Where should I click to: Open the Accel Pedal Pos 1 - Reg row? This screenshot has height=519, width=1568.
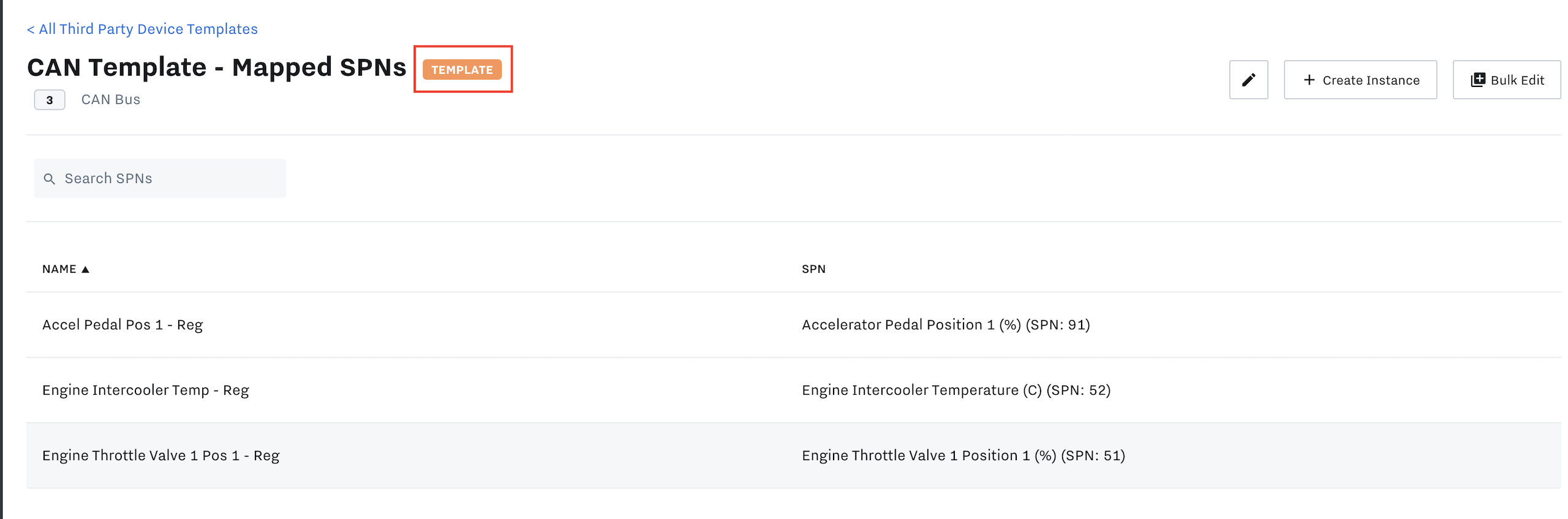[793, 324]
